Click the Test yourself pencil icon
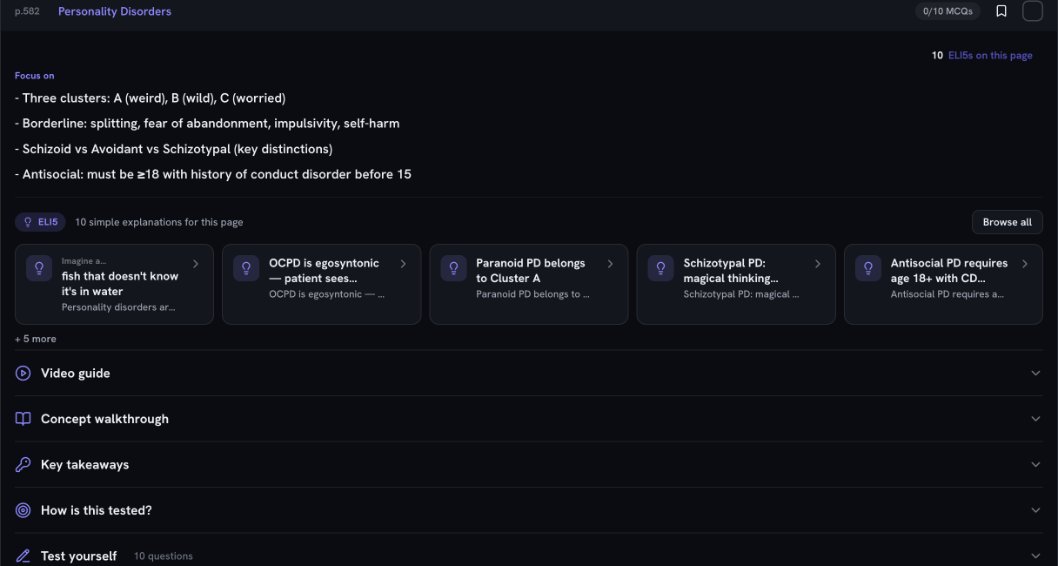 point(23,556)
